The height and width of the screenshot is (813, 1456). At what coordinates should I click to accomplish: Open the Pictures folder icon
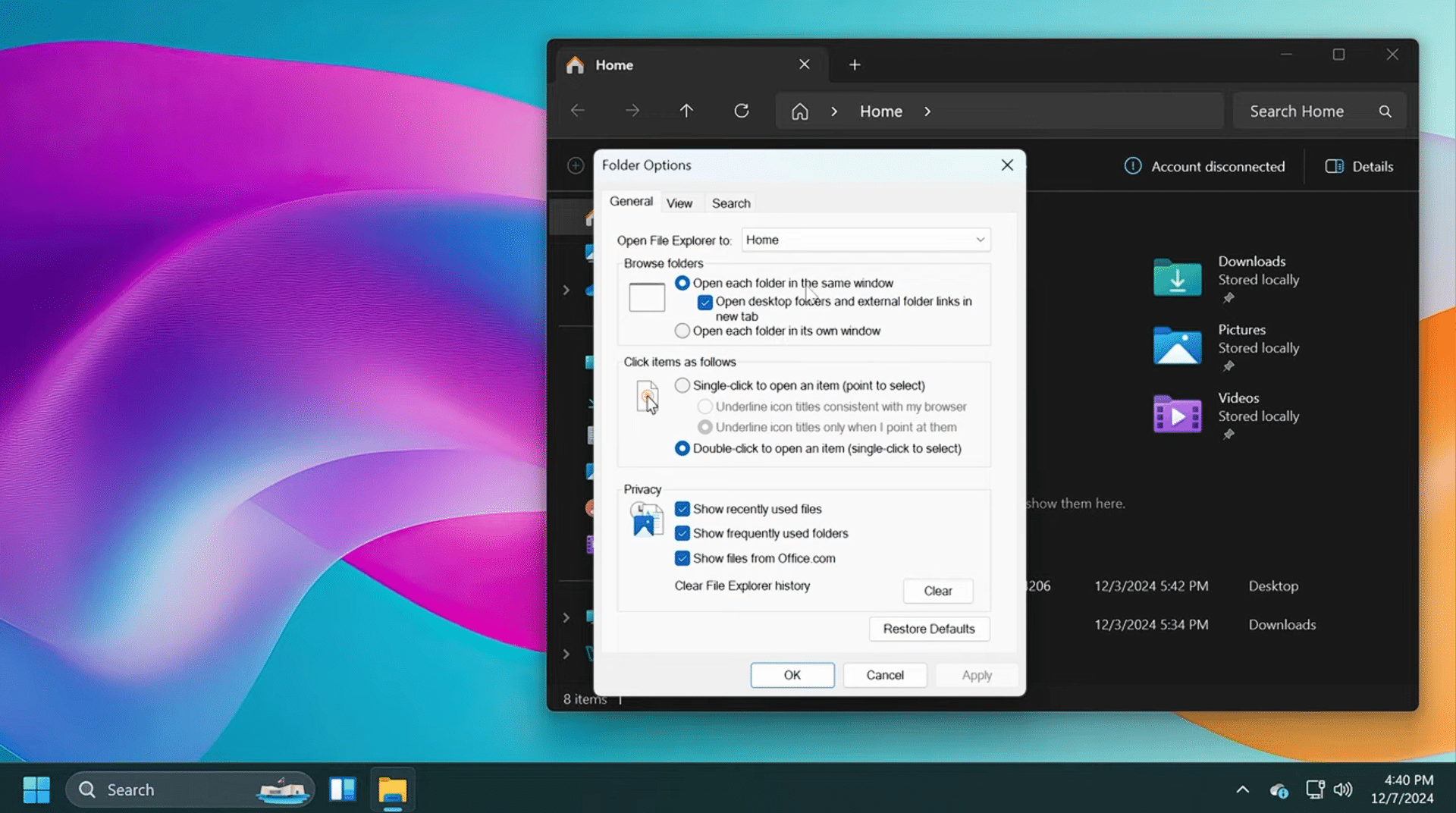1177,346
